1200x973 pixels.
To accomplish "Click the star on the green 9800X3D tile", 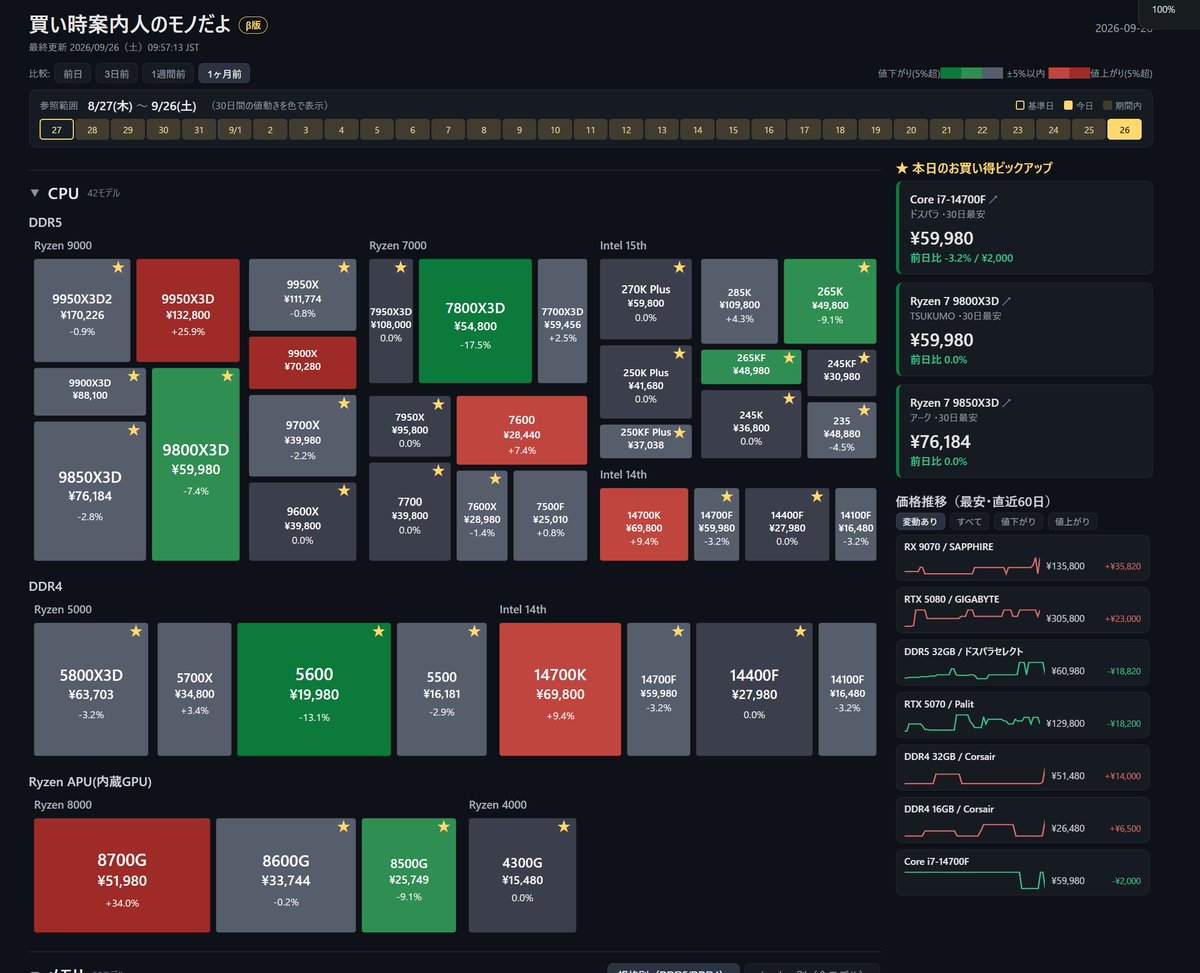I will tap(227, 376).
